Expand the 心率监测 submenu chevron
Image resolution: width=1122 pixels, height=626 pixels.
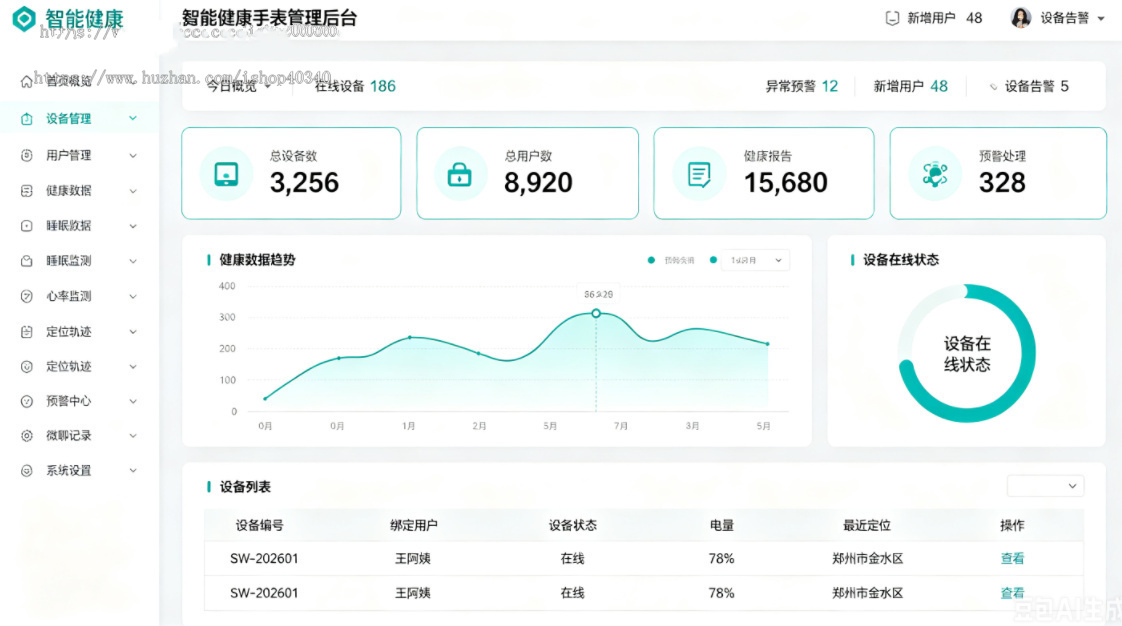(133, 295)
